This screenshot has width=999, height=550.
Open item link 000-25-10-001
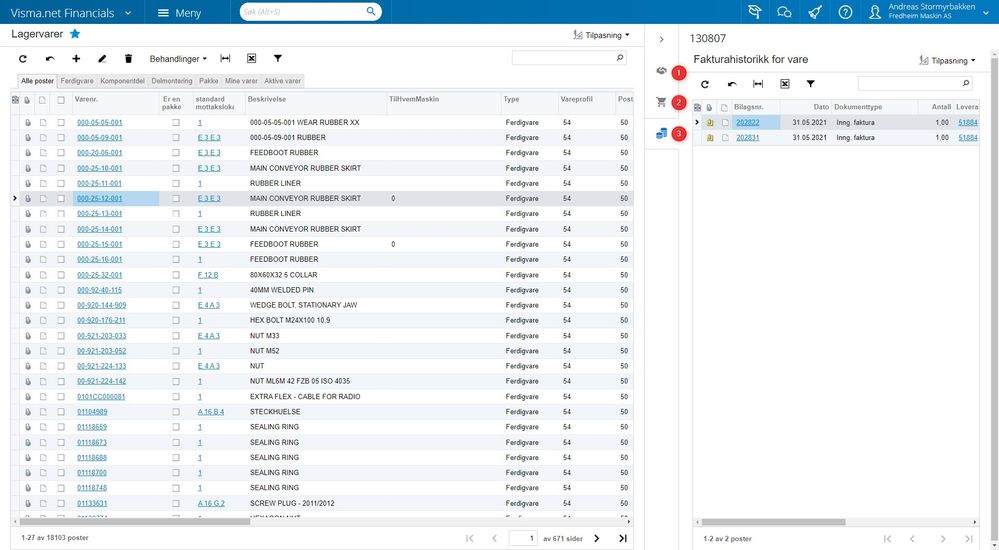coord(99,168)
